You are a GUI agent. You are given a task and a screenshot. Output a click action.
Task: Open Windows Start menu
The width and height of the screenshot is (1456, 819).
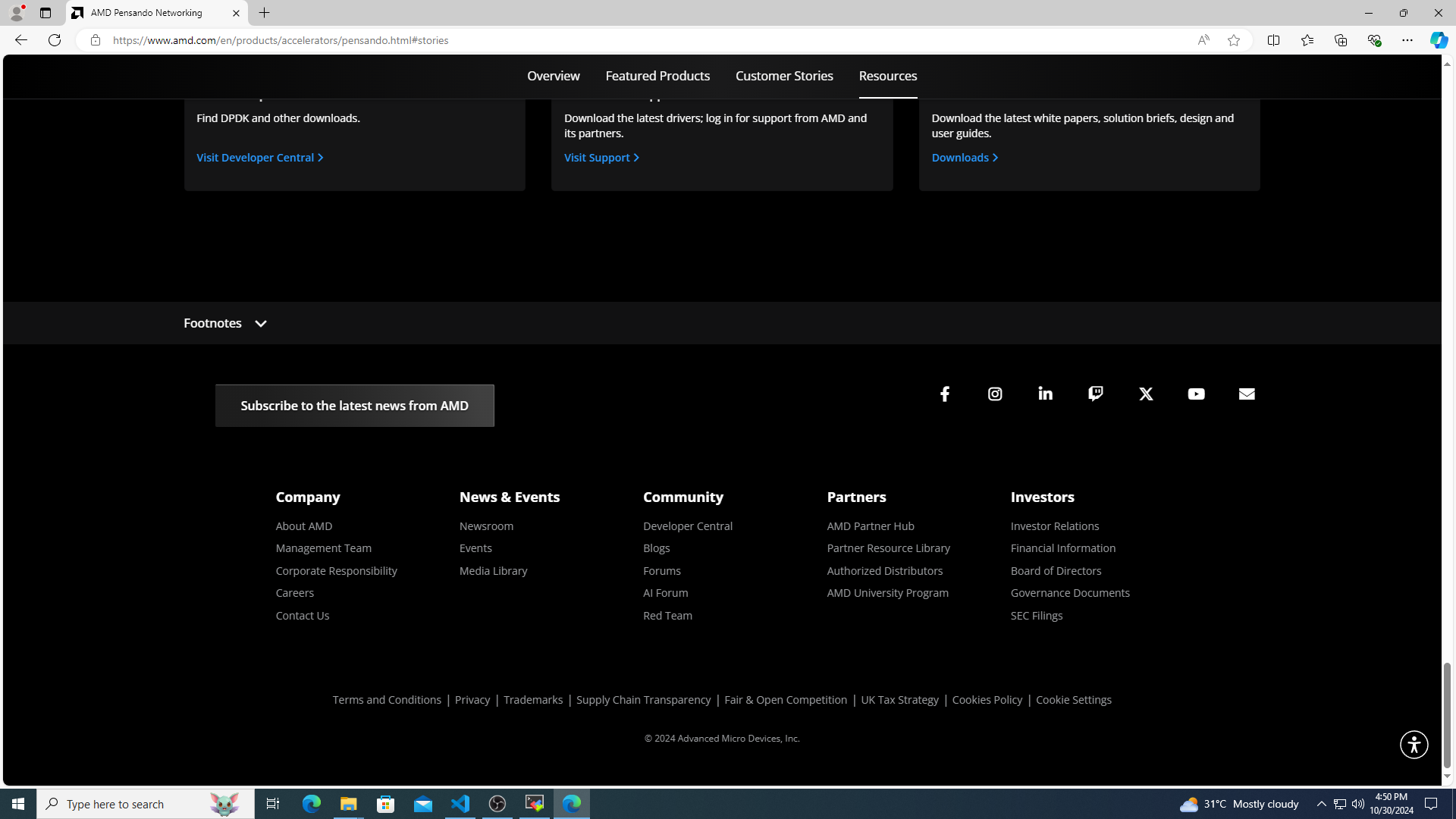[18, 804]
